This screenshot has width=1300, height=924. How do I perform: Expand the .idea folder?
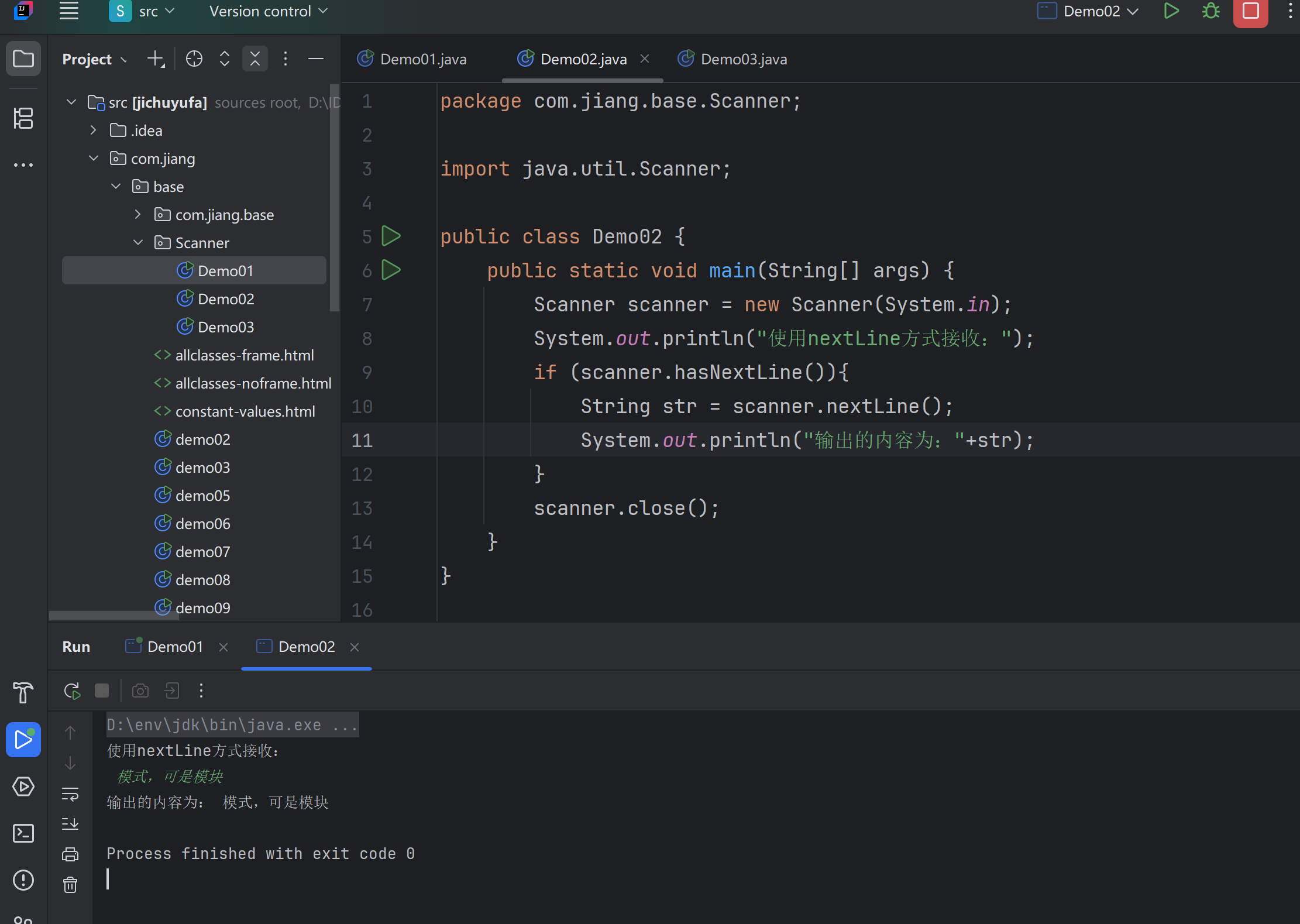point(94,130)
